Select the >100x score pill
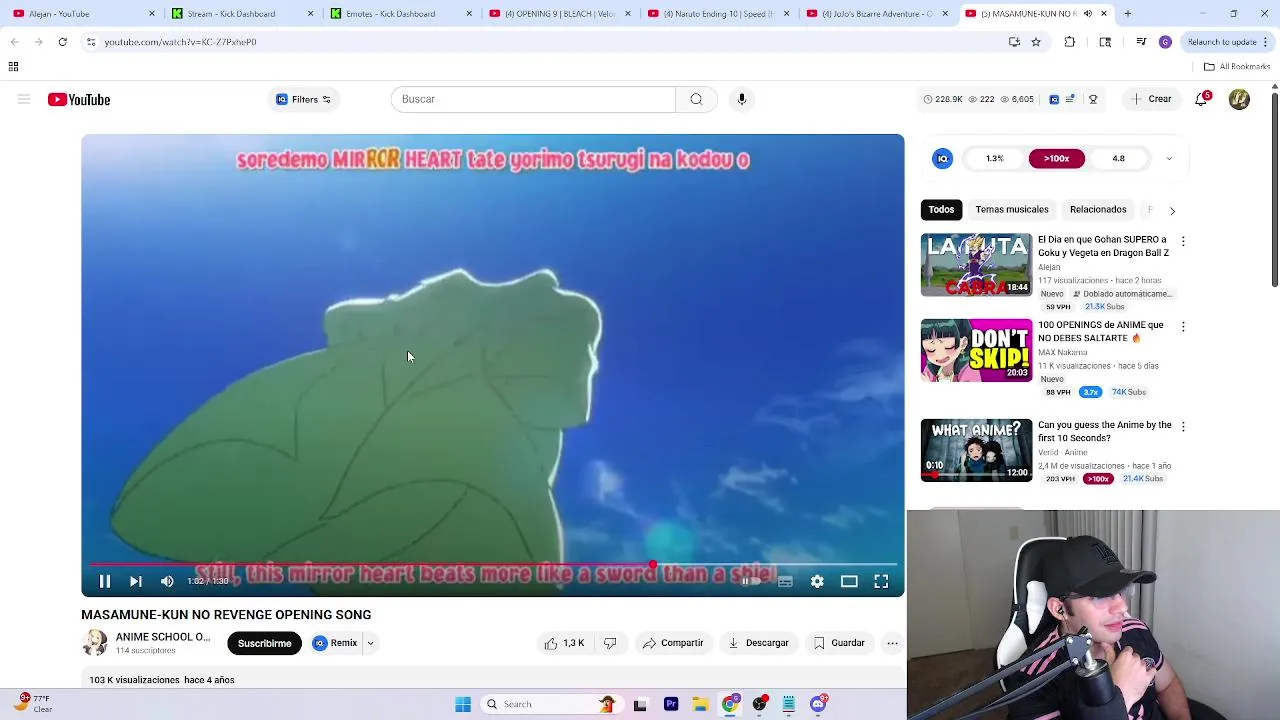The height and width of the screenshot is (720, 1280). pos(1056,158)
